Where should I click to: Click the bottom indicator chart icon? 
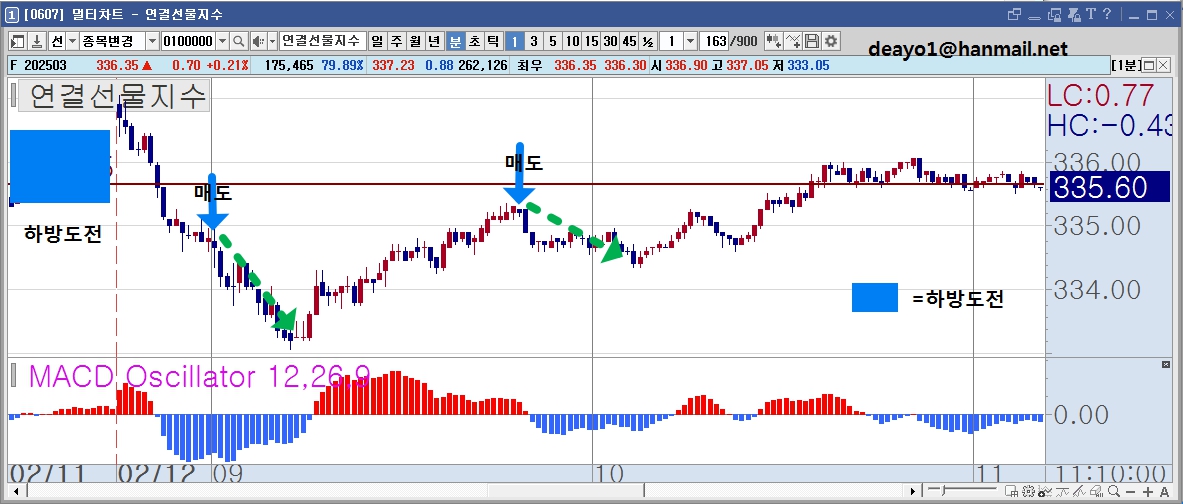[x=1045, y=491]
